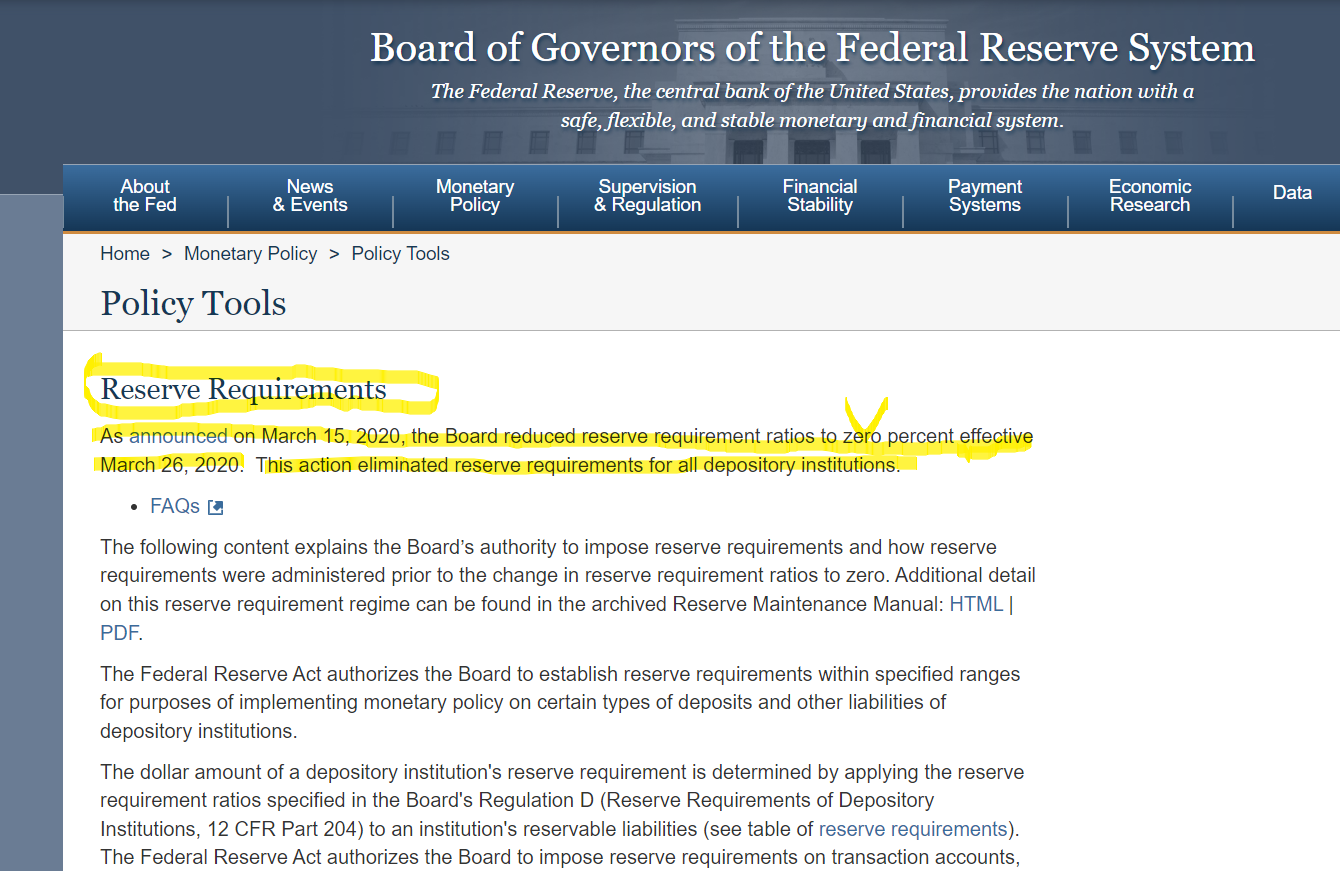Click the paragraph starting 'The following content explains'
The height and width of the screenshot is (871, 1340).
click(568, 590)
